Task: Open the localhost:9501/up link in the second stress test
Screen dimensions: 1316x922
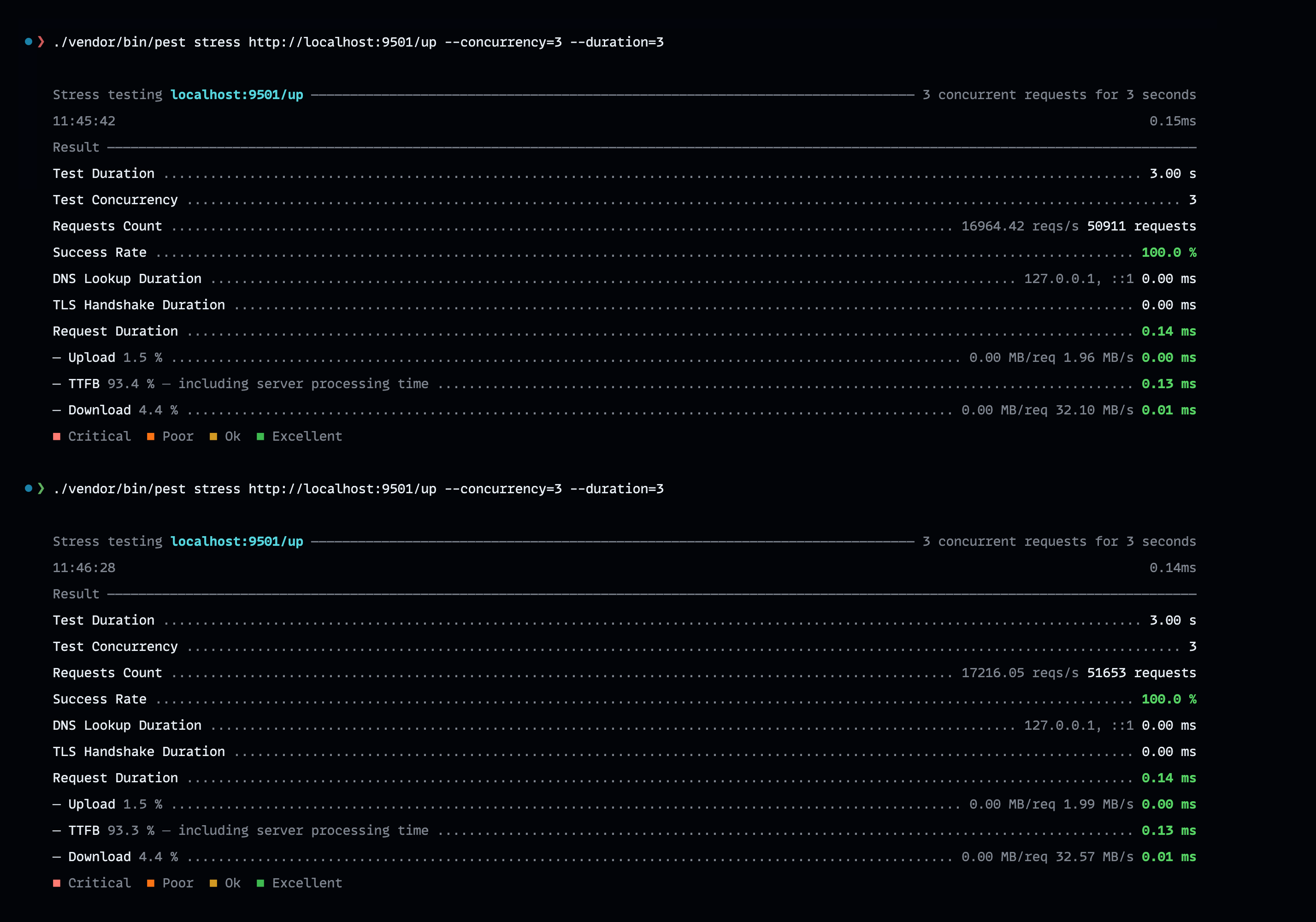Action: tap(237, 542)
